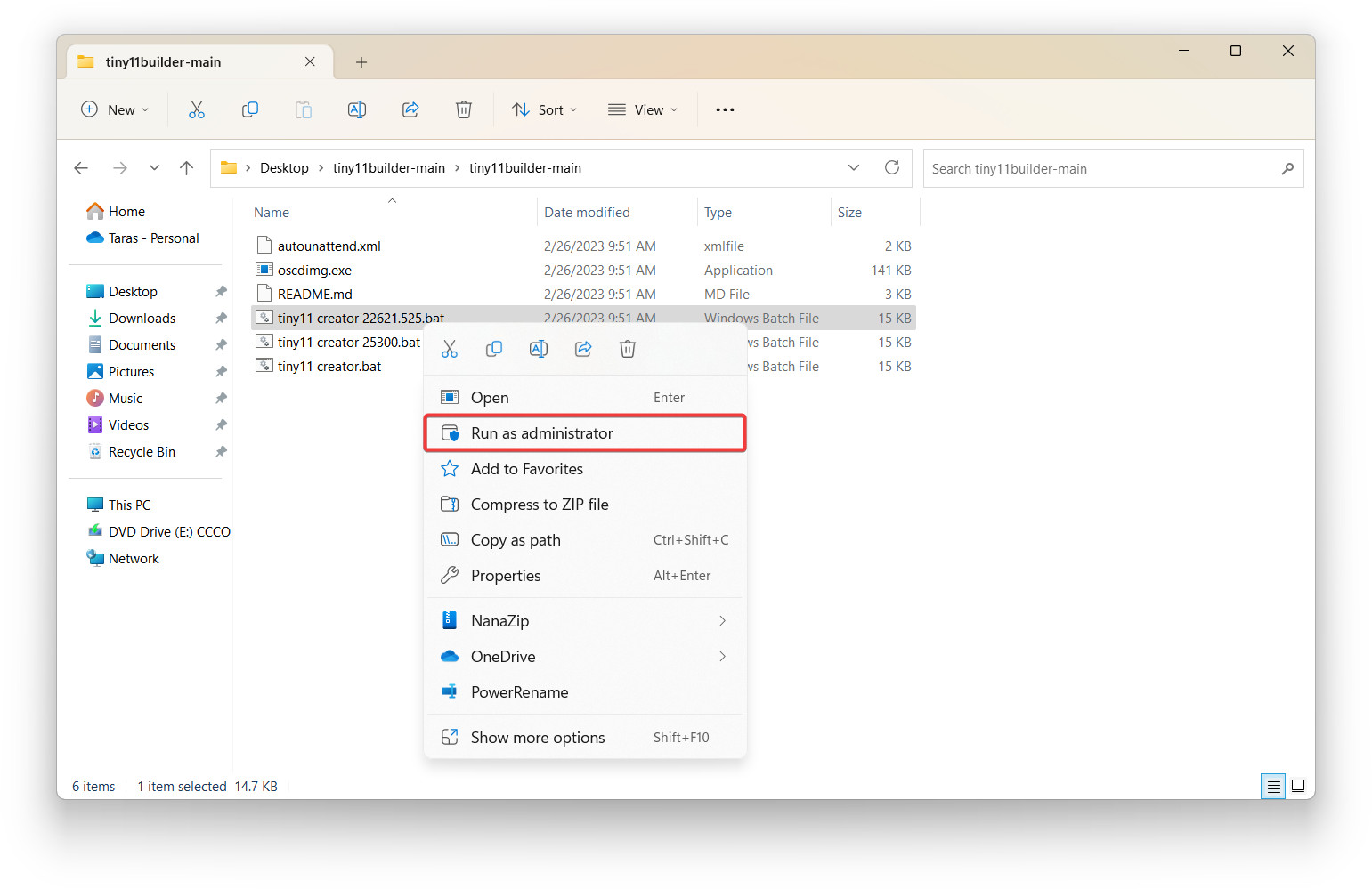Click the Search tiny11builder-main box

click(x=1100, y=168)
